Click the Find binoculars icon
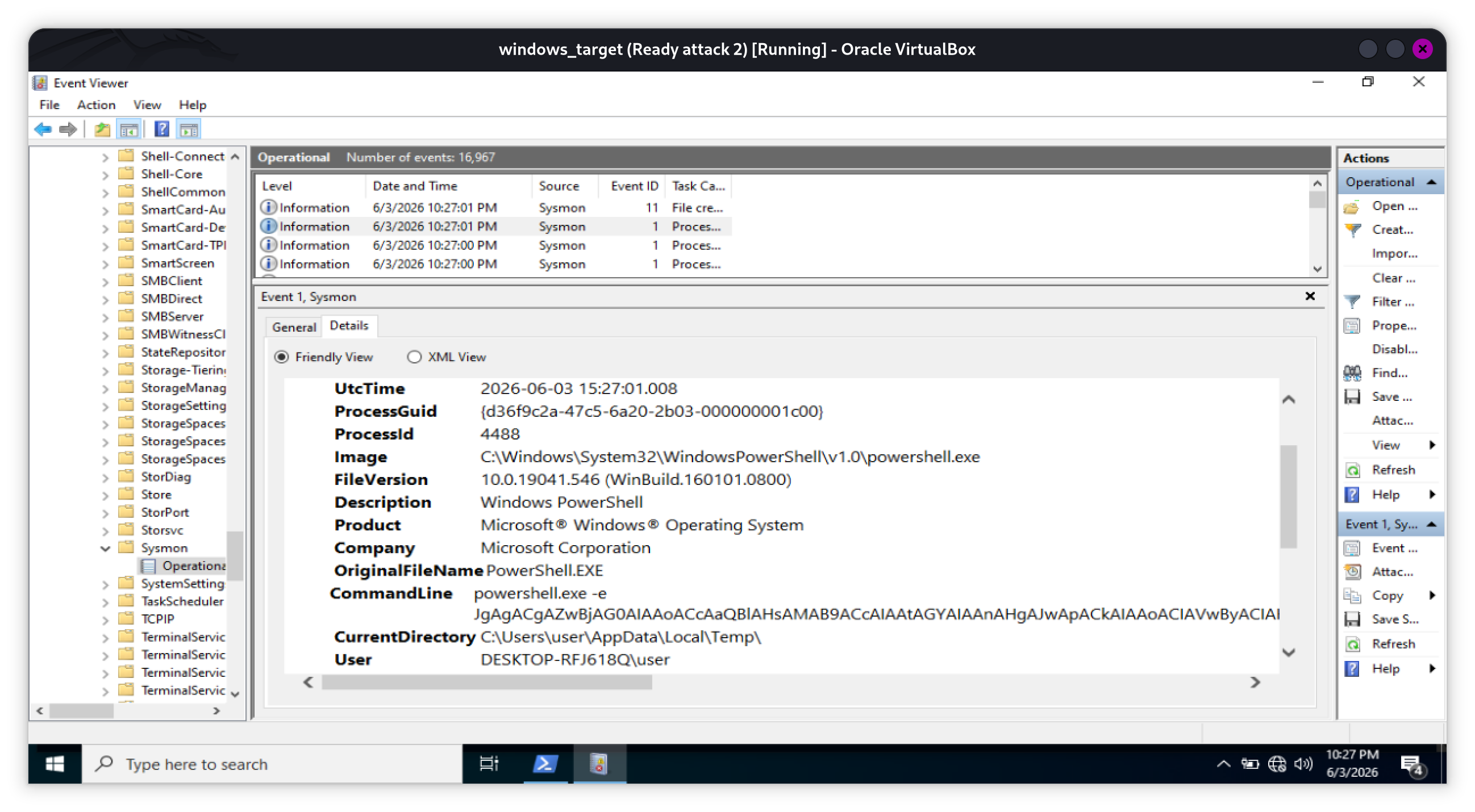Screen dimensions: 1475x812 [x=1352, y=373]
